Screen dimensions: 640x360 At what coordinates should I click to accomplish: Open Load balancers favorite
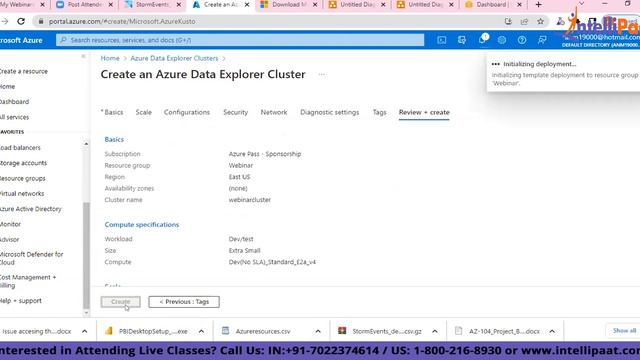(20, 148)
